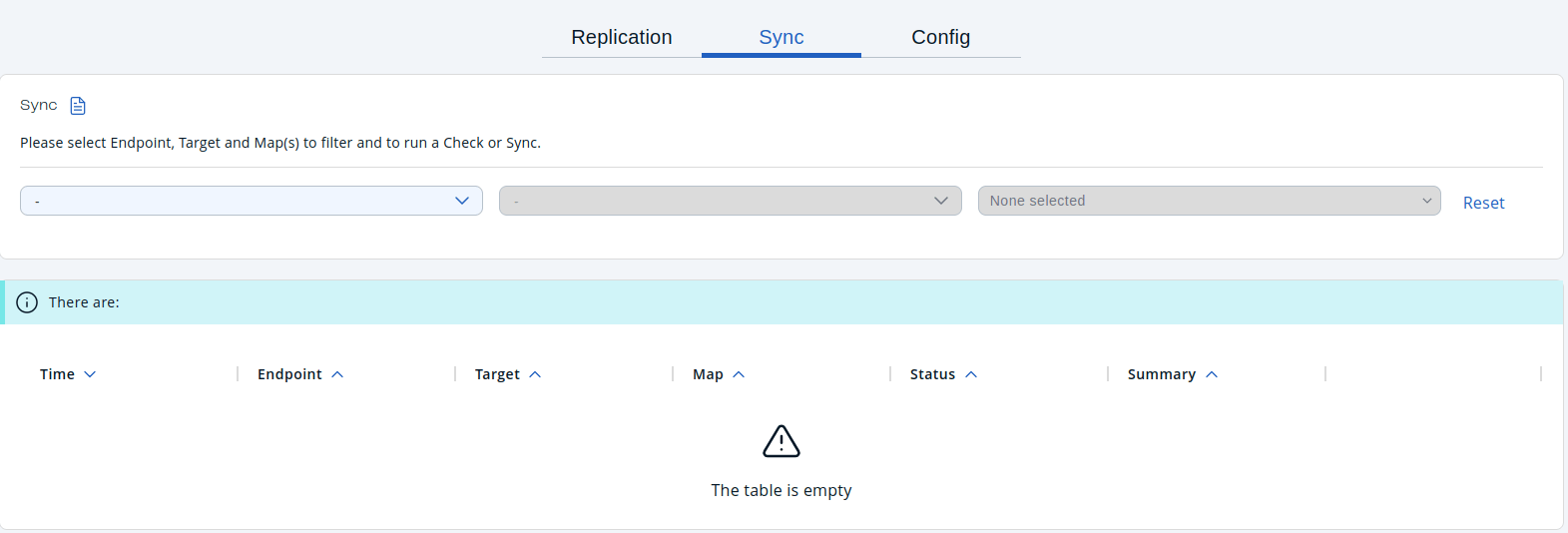Click the Status column sort arrow

(971, 374)
